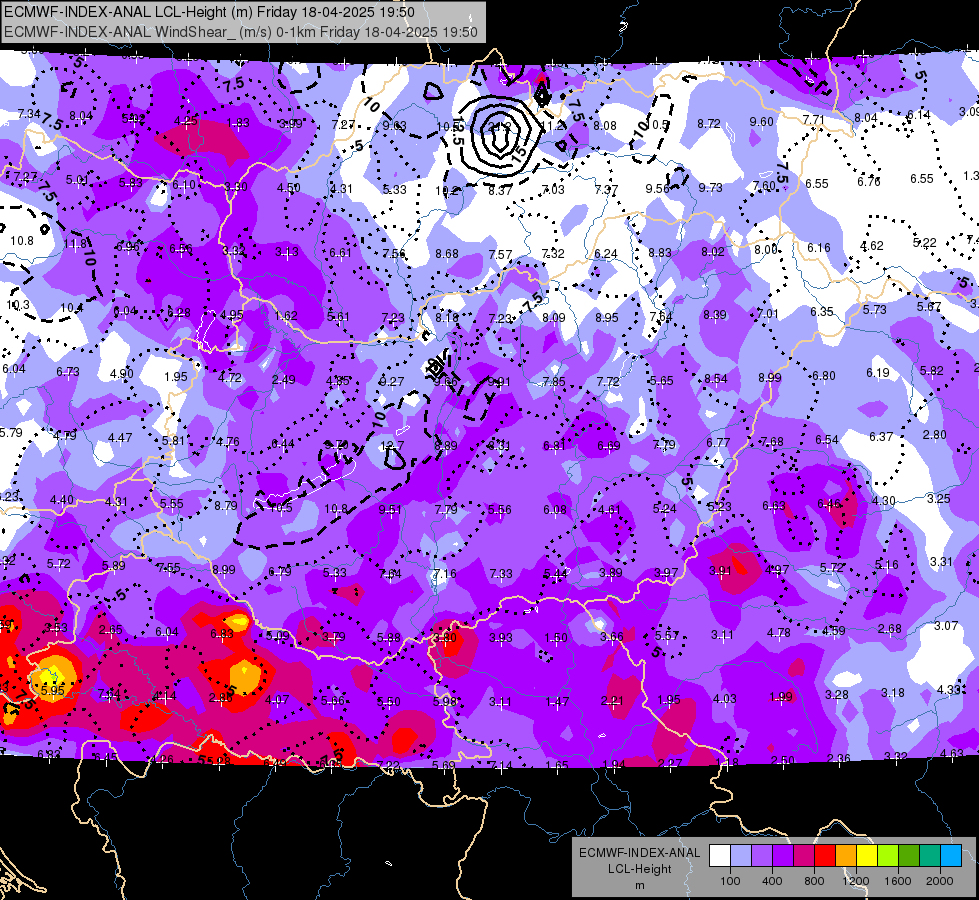Click the wind shear value '5.82'

click(x=932, y=371)
